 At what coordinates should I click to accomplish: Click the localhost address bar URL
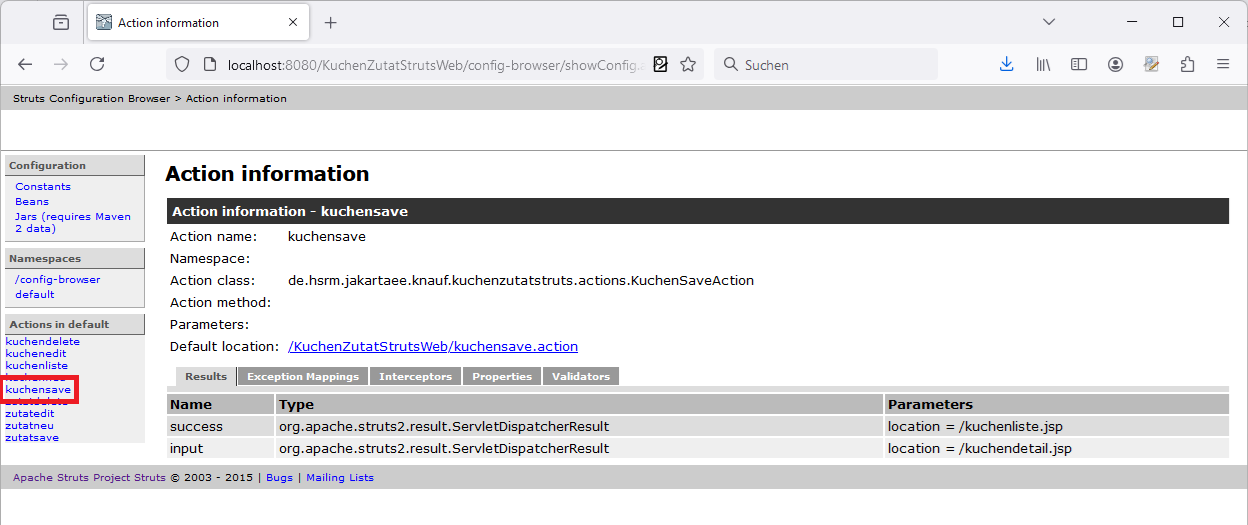pos(436,64)
